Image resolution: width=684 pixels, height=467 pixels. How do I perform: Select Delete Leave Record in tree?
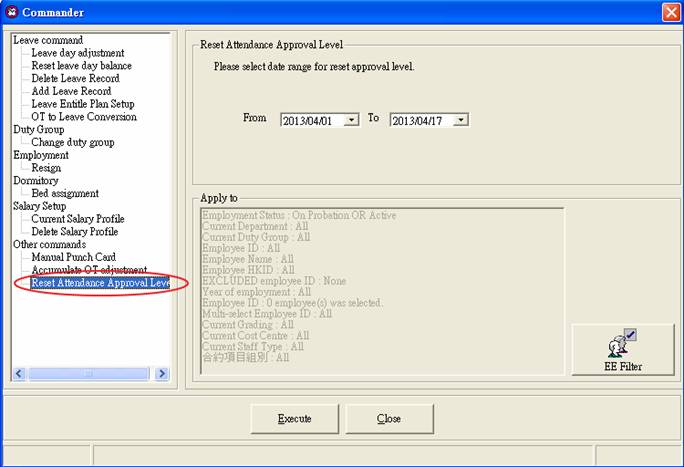pyautogui.click(x=75, y=78)
